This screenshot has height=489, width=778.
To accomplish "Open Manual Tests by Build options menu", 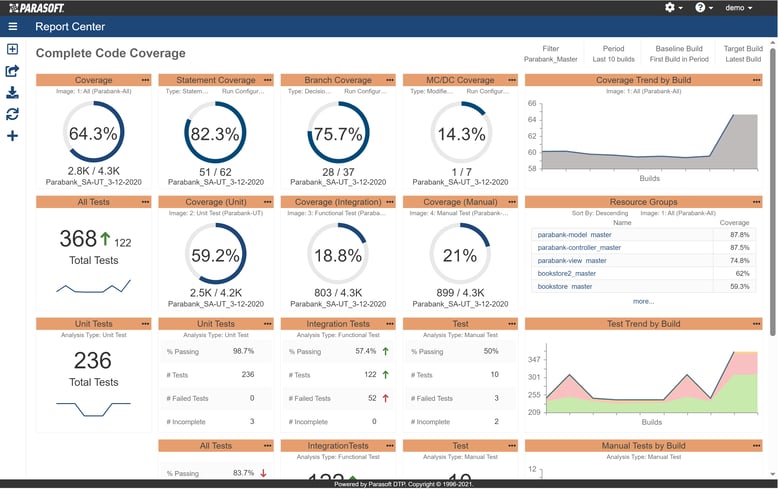I will point(756,446).
